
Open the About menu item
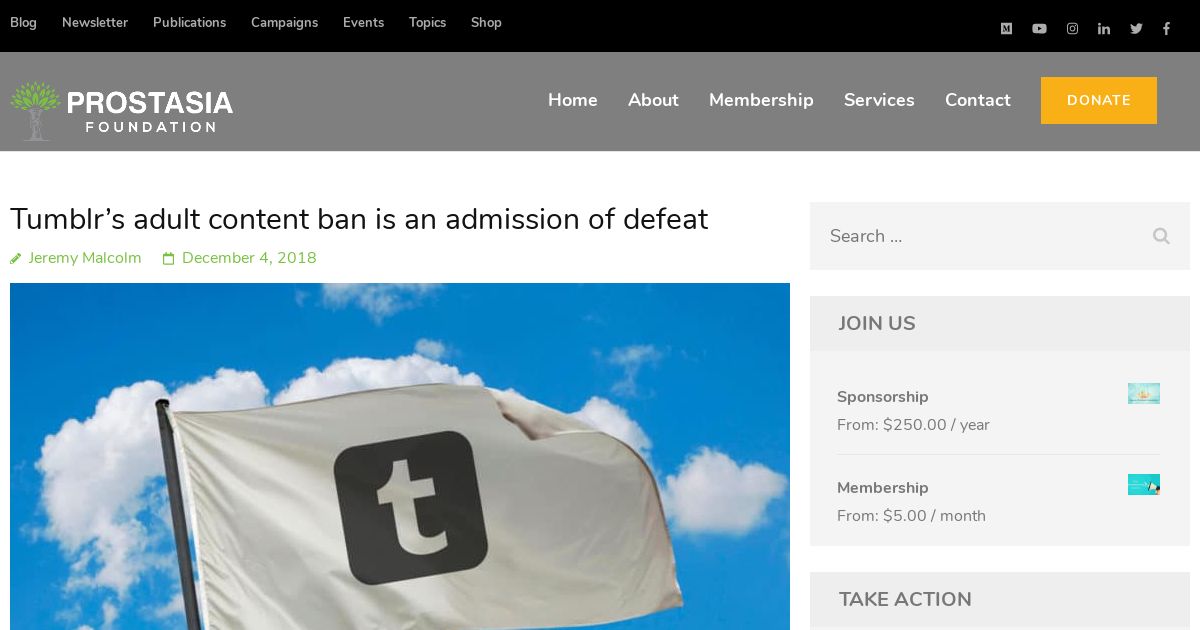[x=653, y=100]
